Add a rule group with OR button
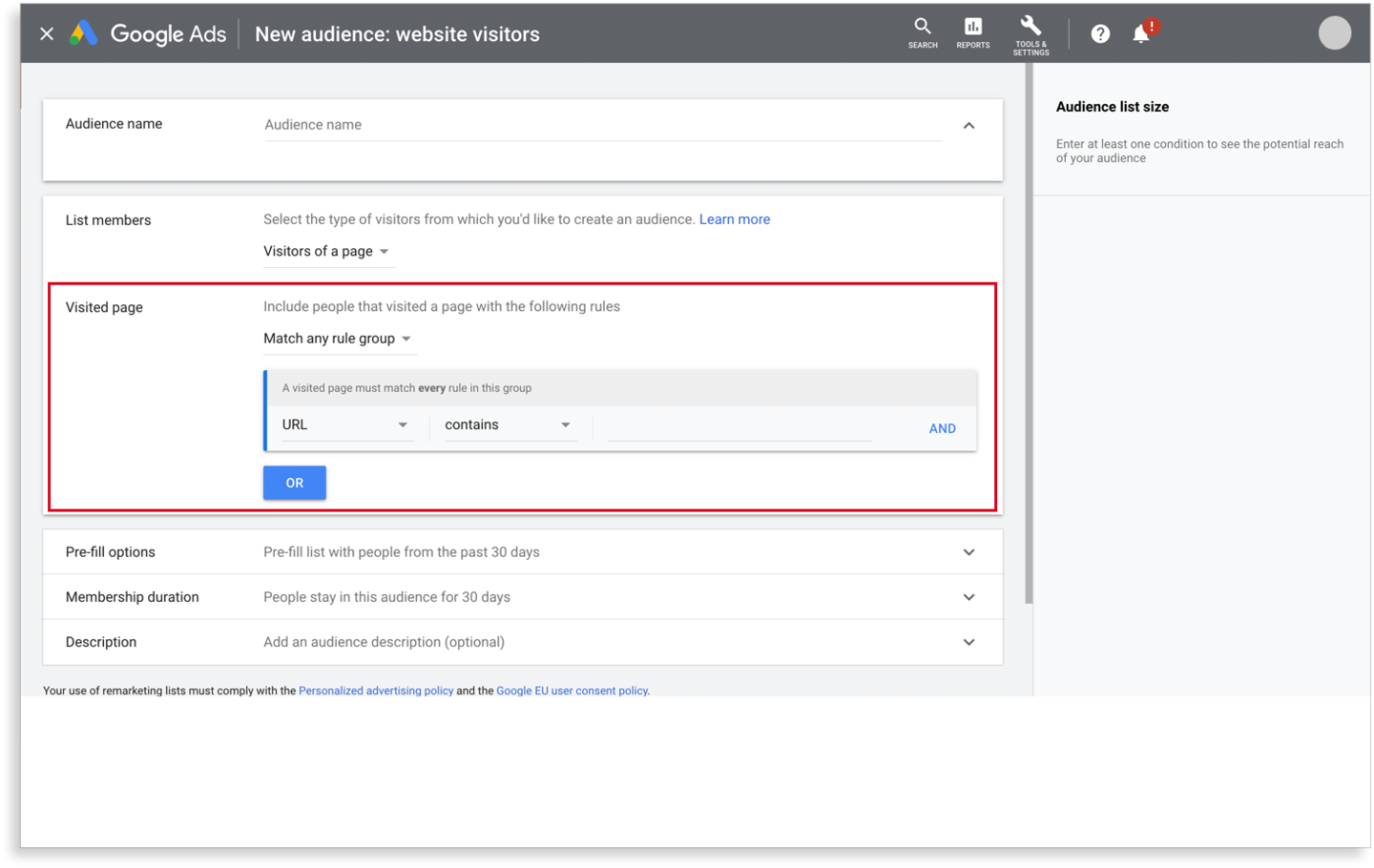1374x868 pixels. coord(295,483)
